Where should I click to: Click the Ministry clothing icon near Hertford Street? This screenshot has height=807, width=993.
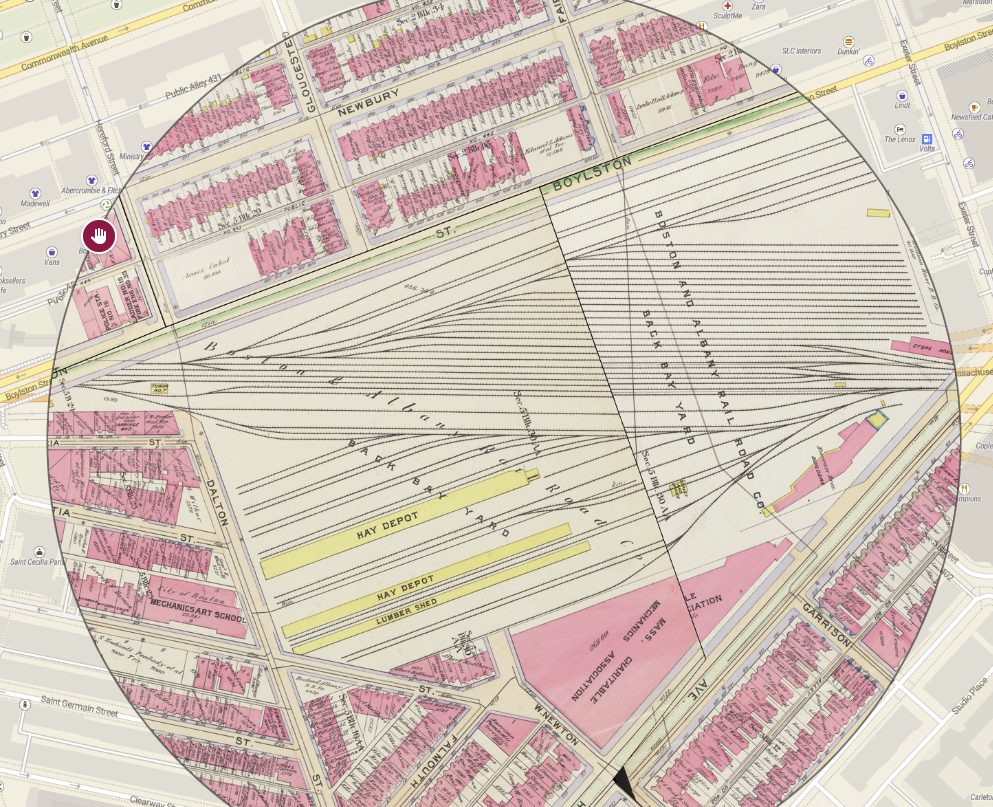(x=146, y=145)
